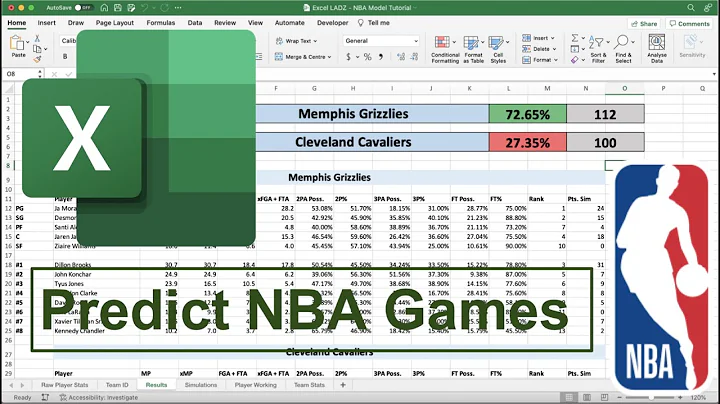The image size is (720, 404).
Task: Switch to the Insert ribbon tab
Action: point(46,22)
